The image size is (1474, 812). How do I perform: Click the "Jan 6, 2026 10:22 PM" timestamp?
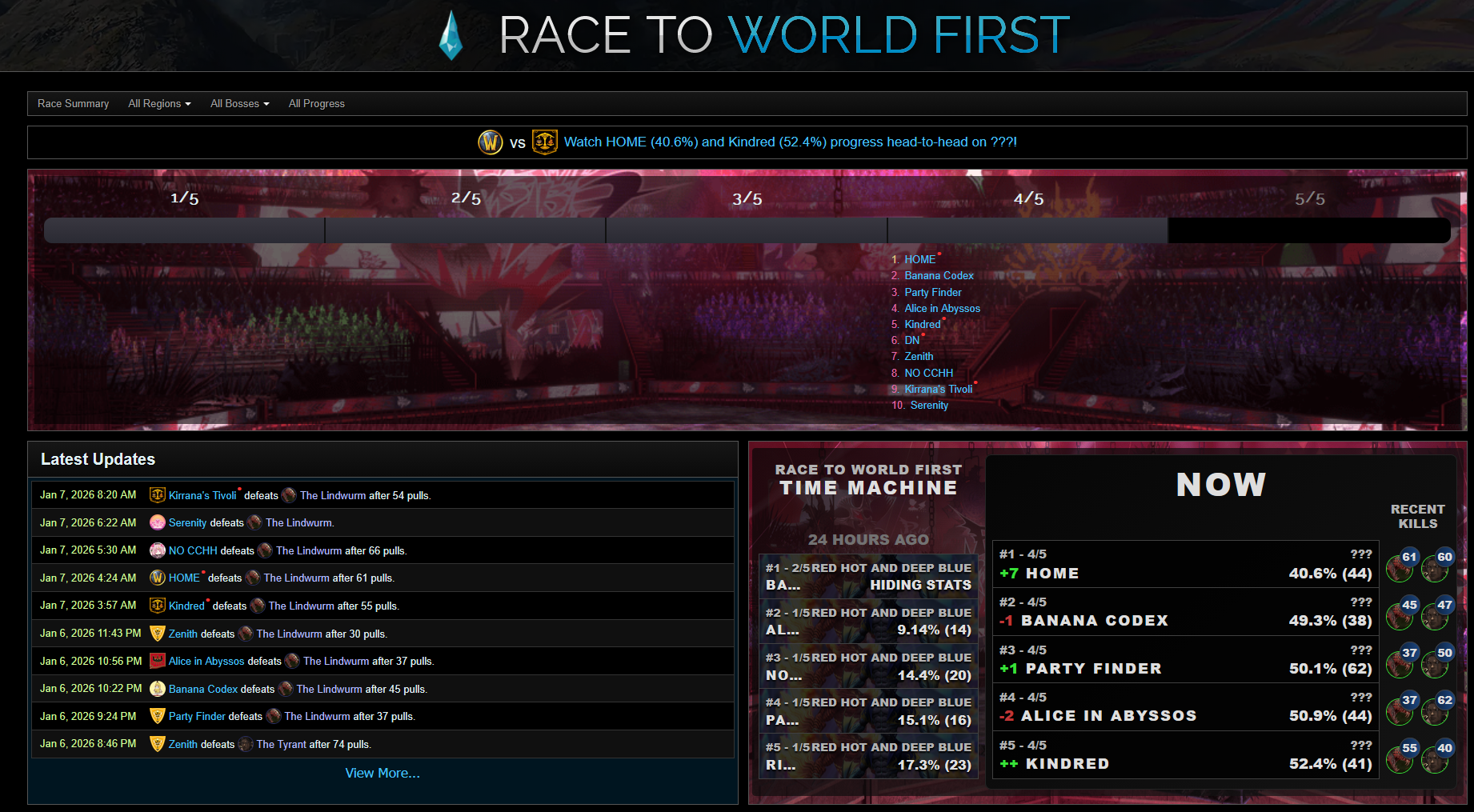90,689
